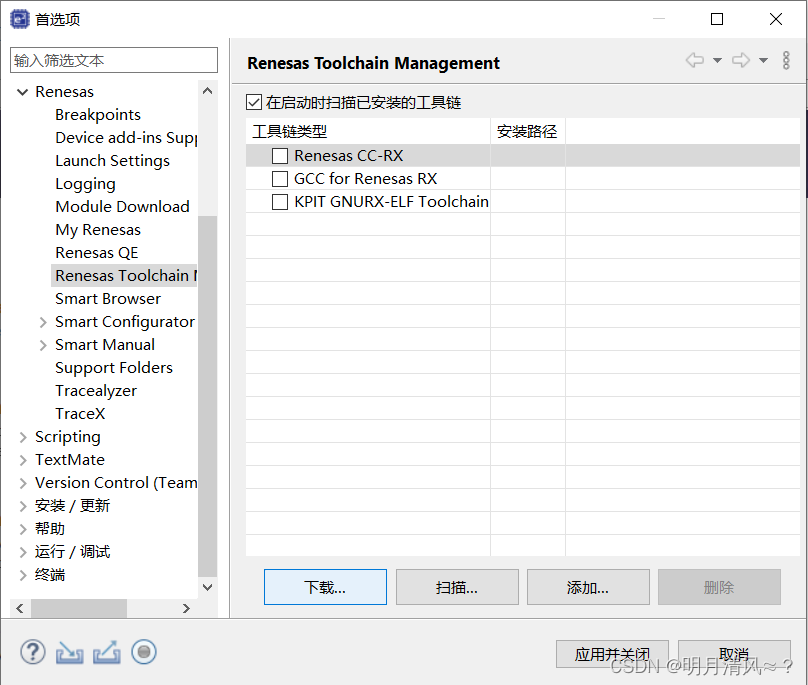Click the 取消 cancel button
Screen dimensions: 808x685
734,654
